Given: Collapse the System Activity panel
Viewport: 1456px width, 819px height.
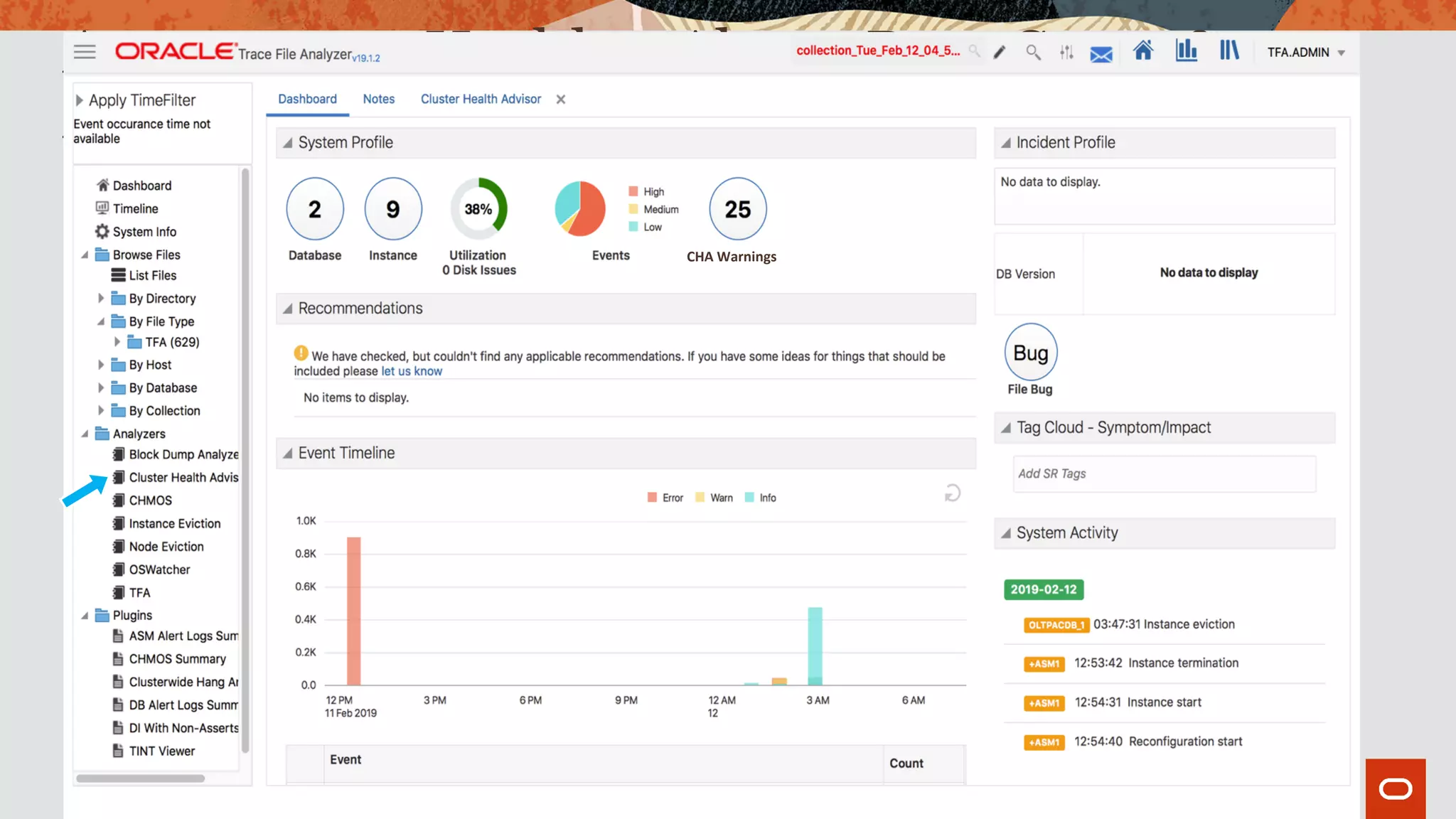Looking at the screenshot, I should tap(1006, 533).
